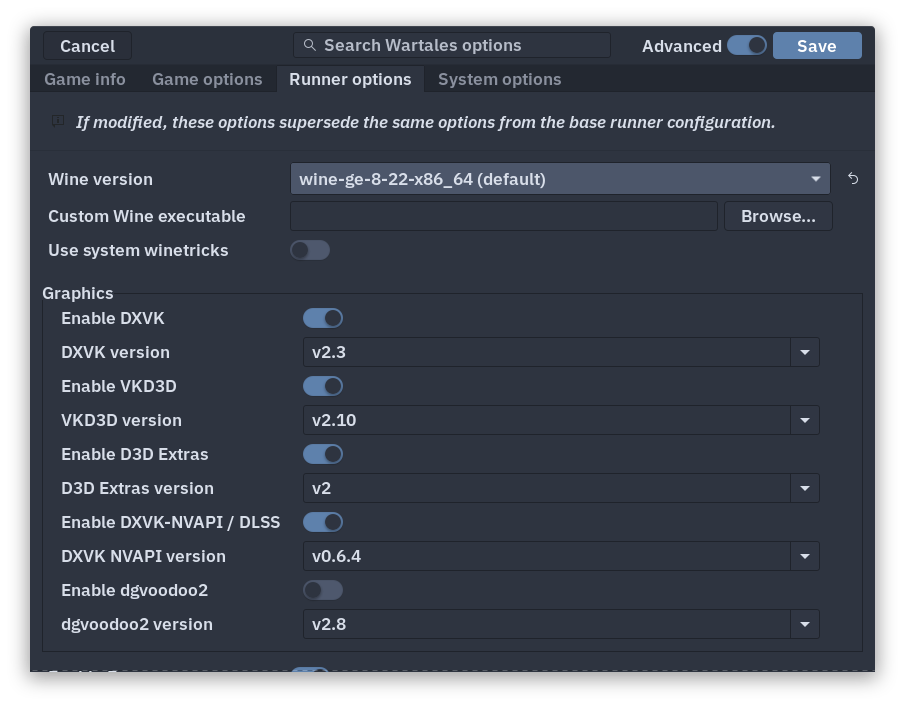Disable the Enable DXVK switch
The height and width of the screenshot is (706, 905).
tap(323, 318)
